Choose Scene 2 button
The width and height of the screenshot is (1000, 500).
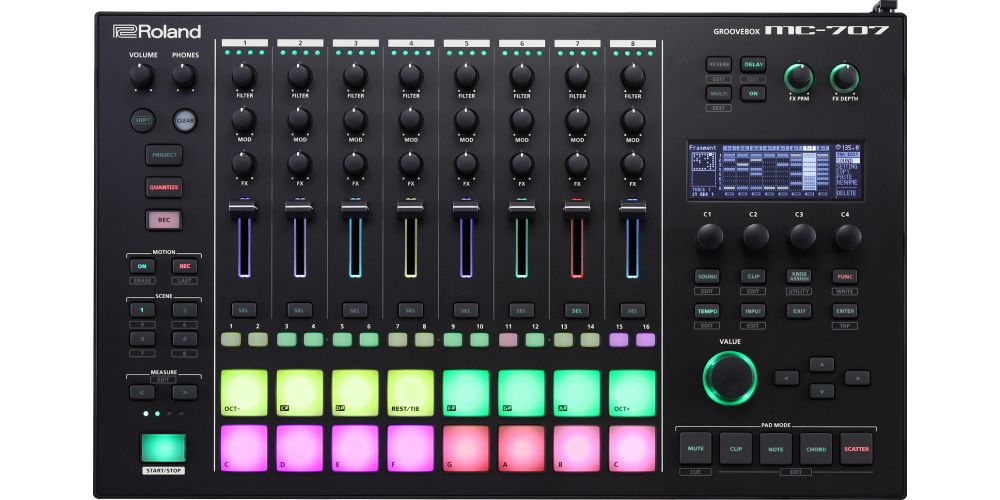click(x=184, y=310)
